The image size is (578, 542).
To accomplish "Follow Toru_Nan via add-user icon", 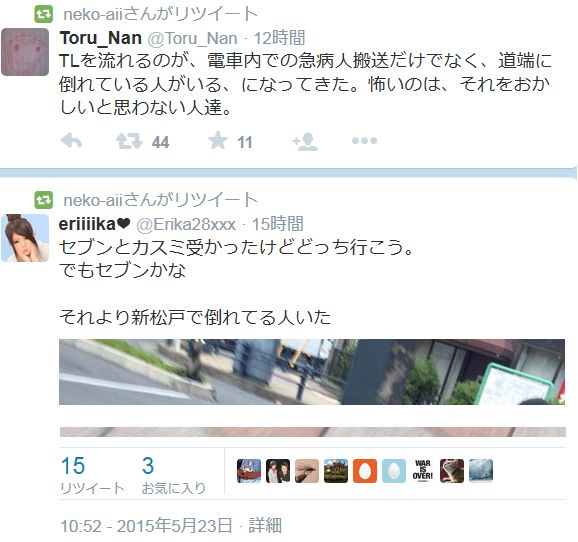I will click(x=305, y=142).
